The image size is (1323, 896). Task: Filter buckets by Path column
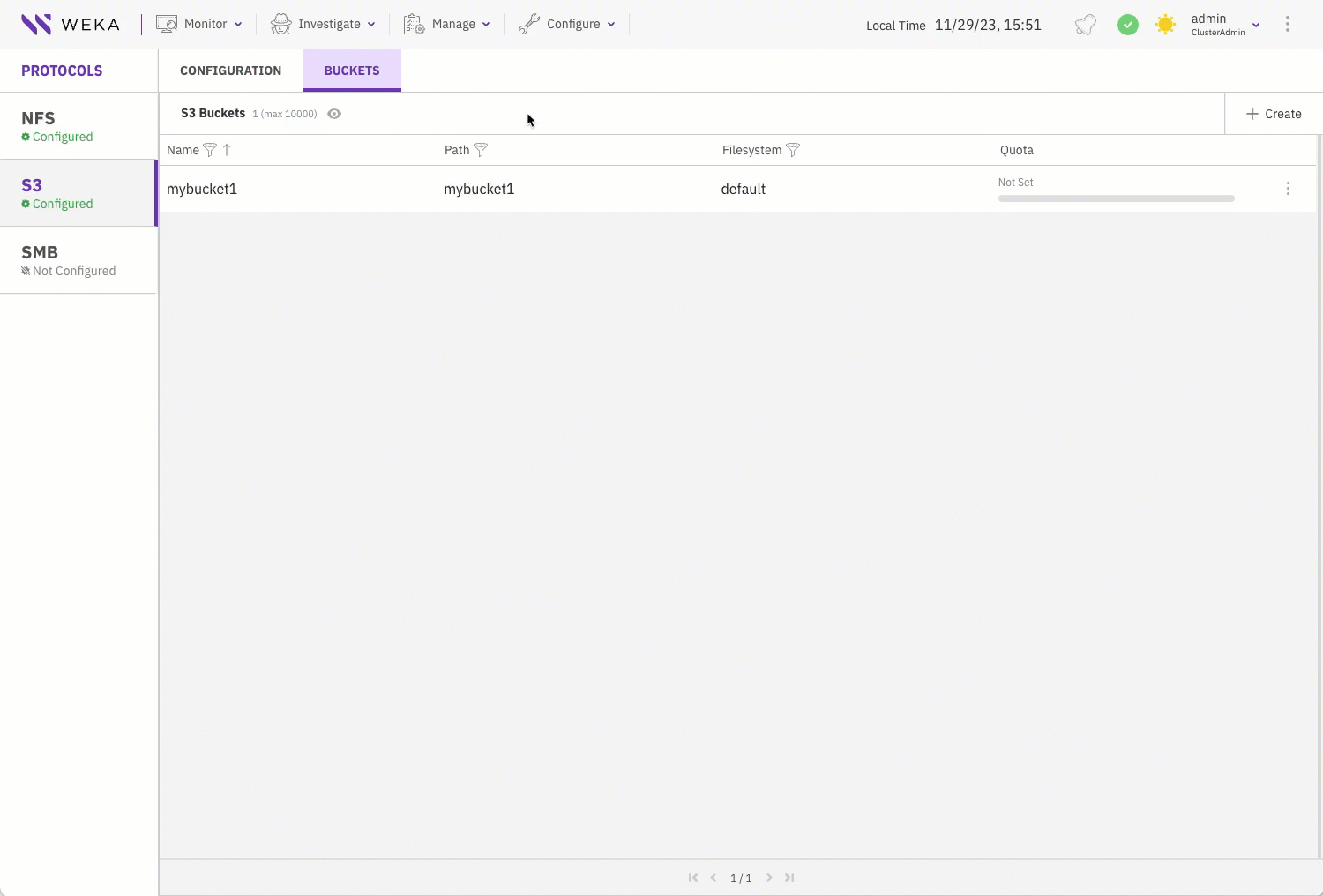[481, 150]
